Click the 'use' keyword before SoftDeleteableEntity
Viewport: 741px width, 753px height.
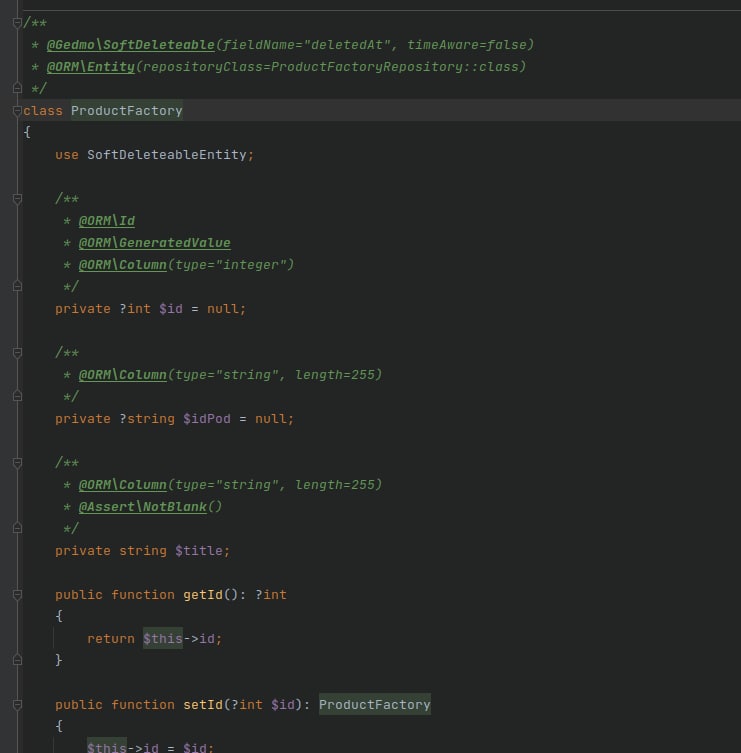click(67, 155)
